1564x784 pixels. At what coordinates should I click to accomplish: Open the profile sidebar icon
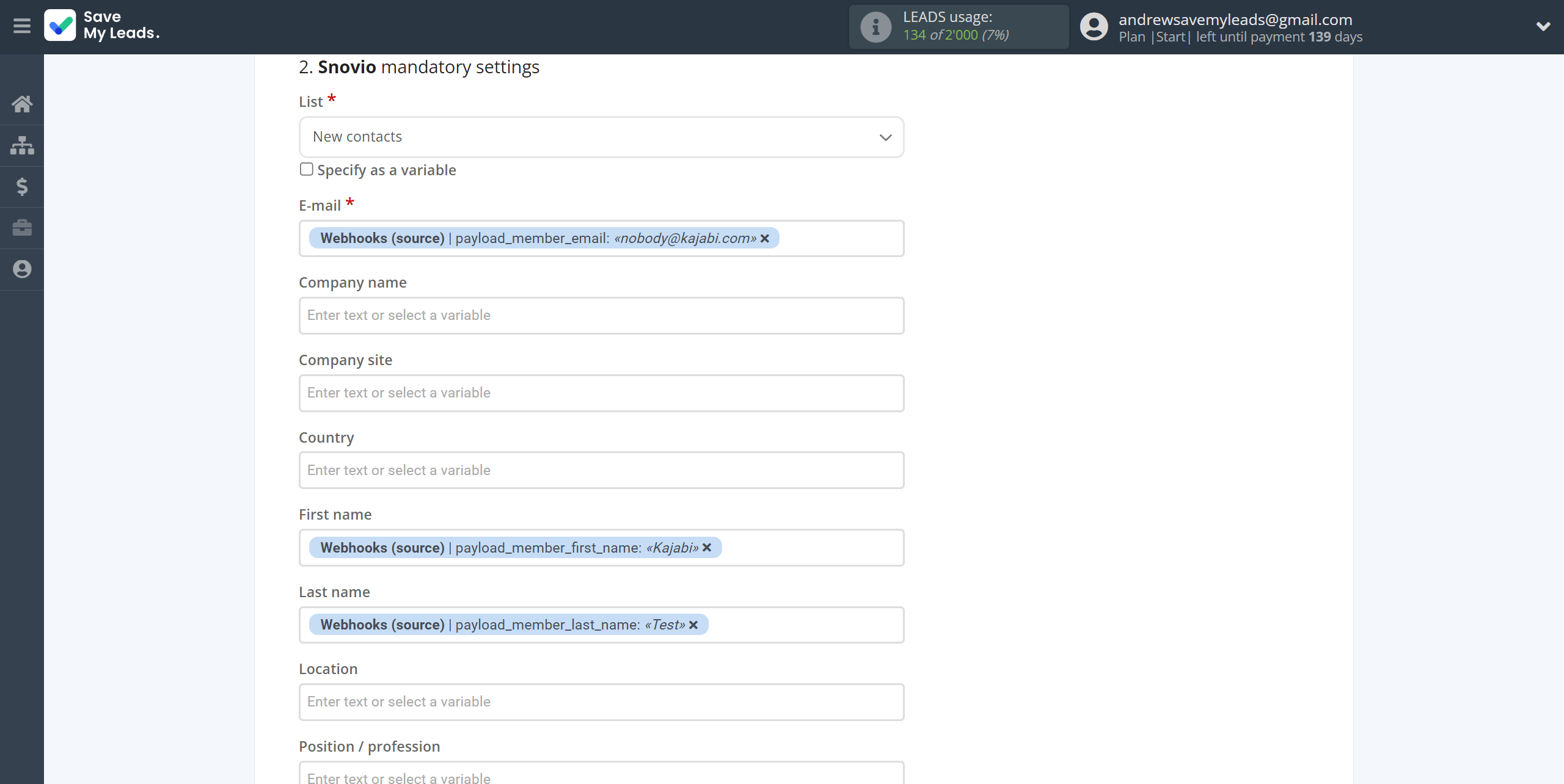(x=22, y=269)
